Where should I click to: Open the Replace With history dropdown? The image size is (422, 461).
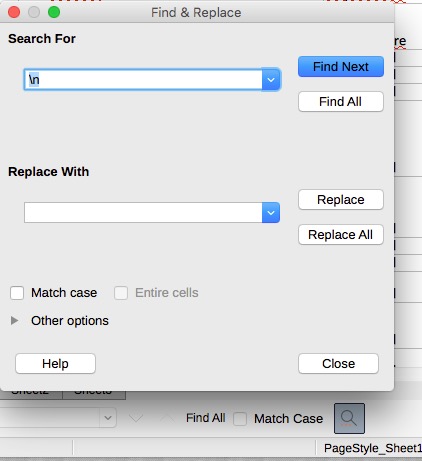(x=271, y=212)
